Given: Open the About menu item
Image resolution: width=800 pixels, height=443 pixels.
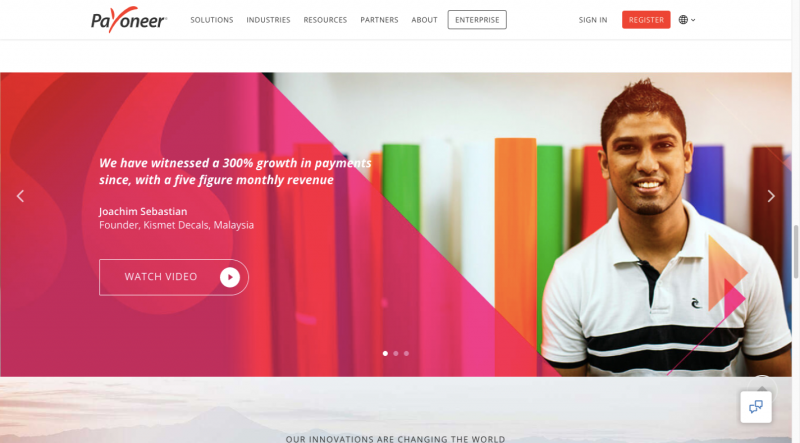Looking at the screenshot, I should pos(424,20).
